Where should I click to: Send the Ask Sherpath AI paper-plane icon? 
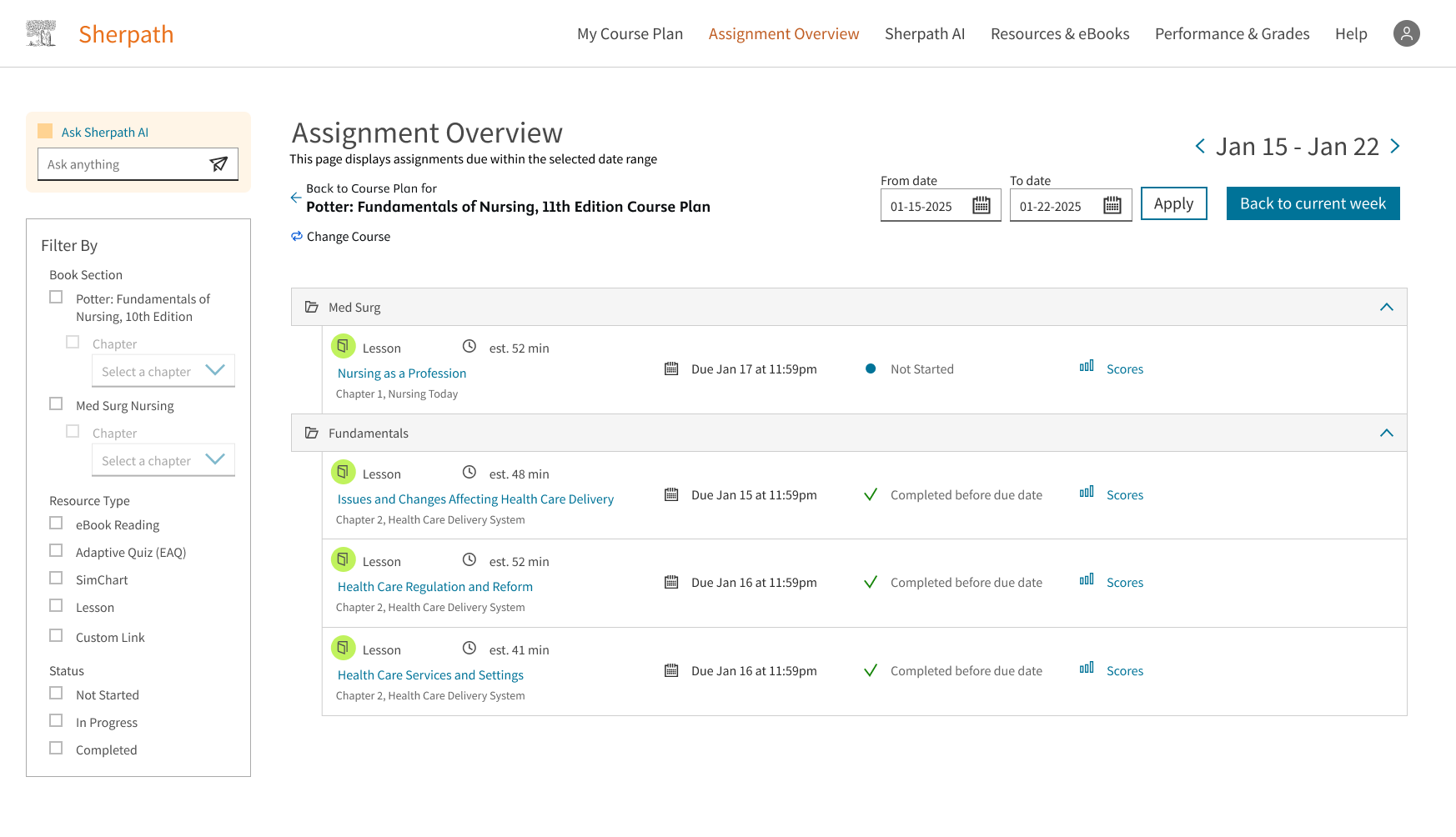coord(218,164)
